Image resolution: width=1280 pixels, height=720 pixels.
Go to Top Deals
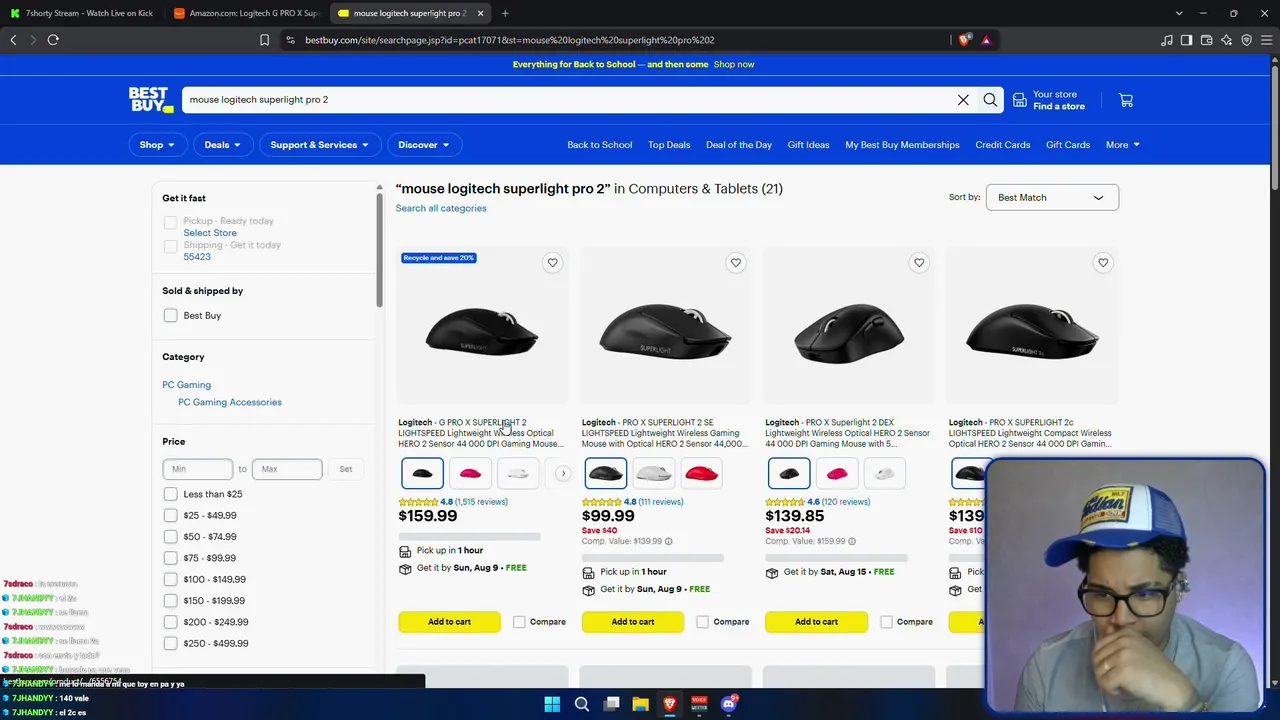tap(669, 145)
